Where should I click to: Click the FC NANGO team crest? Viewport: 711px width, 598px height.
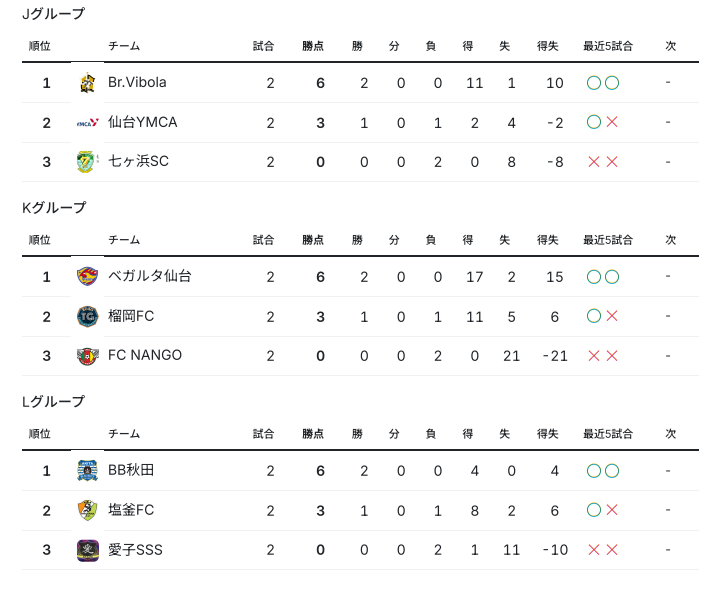click(x=87, y=356)
